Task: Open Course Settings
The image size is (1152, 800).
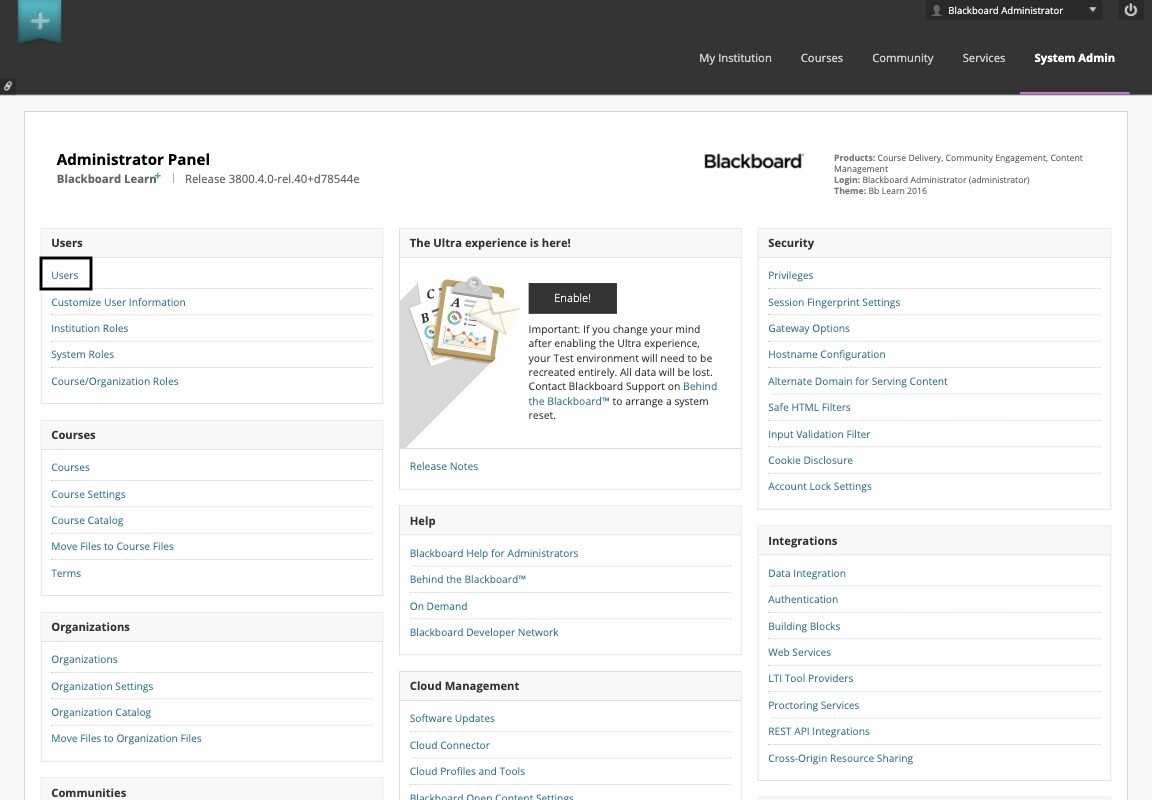Action: 88,494
